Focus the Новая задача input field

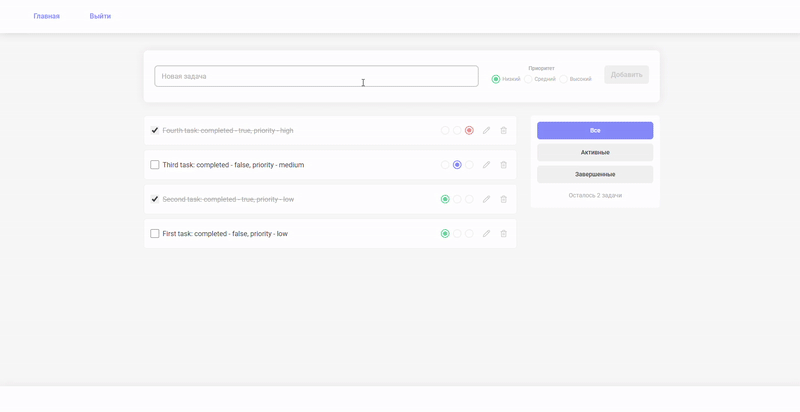316,76
